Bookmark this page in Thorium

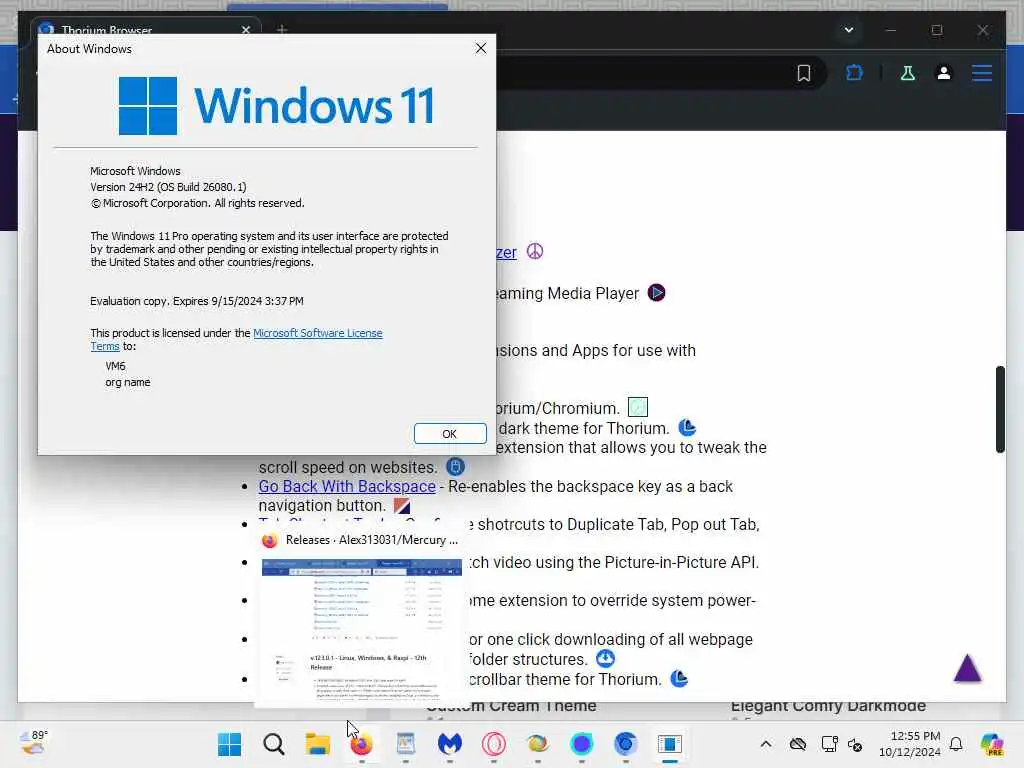click(804, 73)
